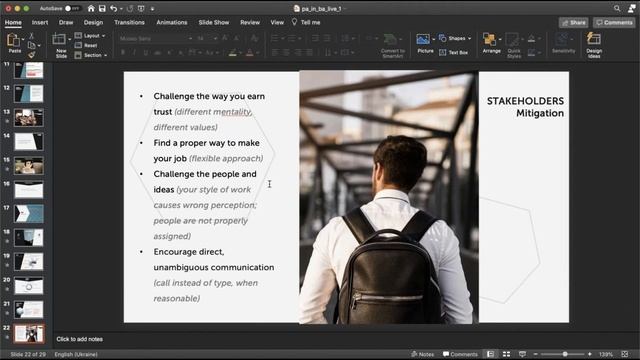Open the Slide Show tab
640x360 pixels.
click(214, 22)
